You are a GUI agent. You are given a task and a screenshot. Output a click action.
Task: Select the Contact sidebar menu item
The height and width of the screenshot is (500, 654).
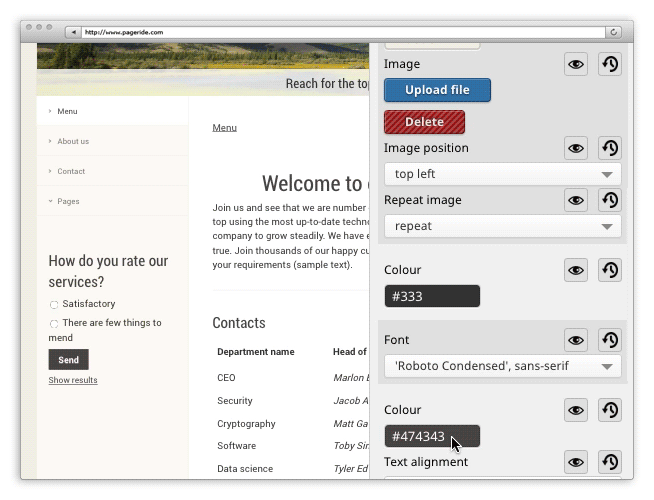[x=71, y=171]
